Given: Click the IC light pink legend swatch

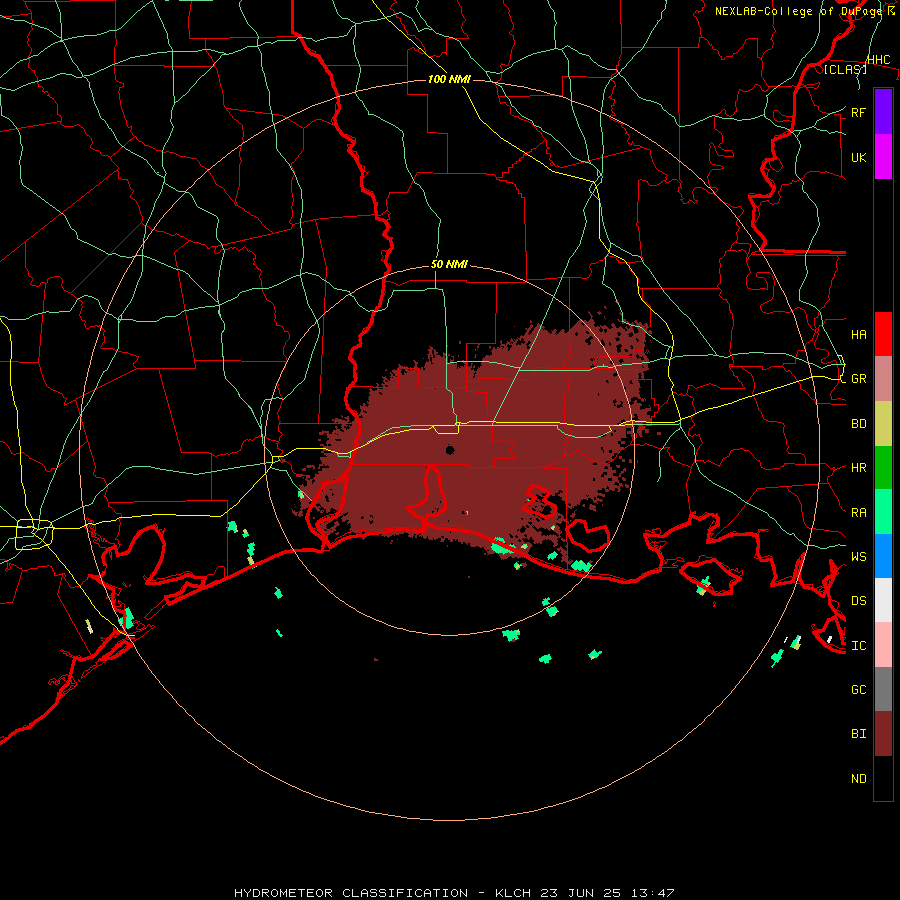Looking at the screenshot, I should 883,645.
